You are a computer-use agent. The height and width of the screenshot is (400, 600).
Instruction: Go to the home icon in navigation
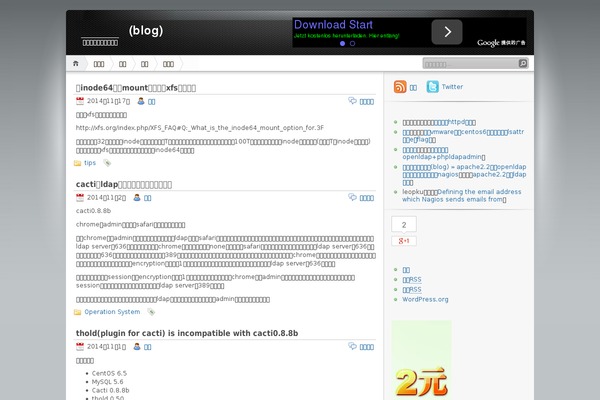coord(76,64)
